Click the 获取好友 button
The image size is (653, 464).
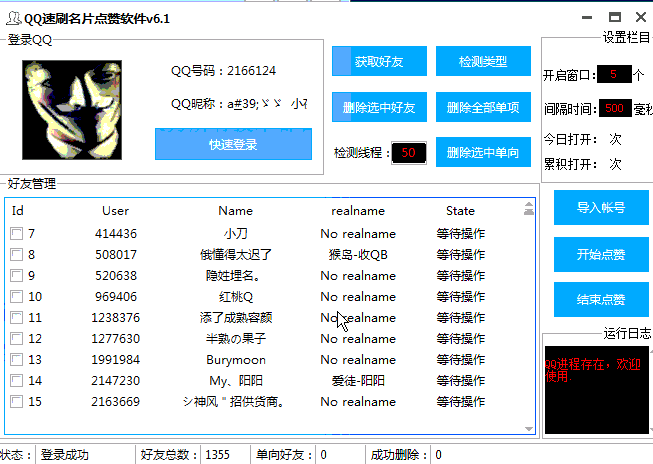(x=379, y=61)
